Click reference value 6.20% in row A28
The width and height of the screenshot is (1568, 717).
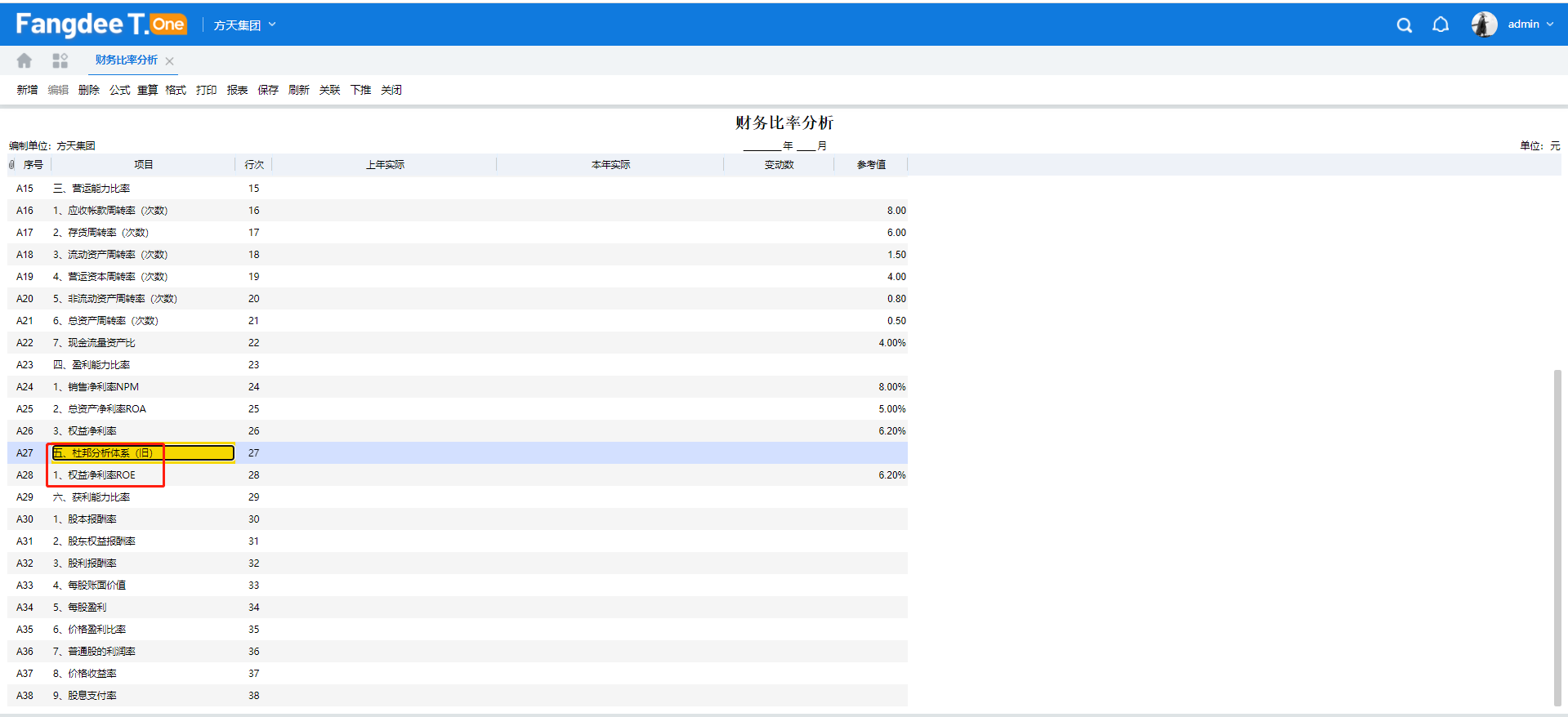pyautogui.click(x=892, y=475)
